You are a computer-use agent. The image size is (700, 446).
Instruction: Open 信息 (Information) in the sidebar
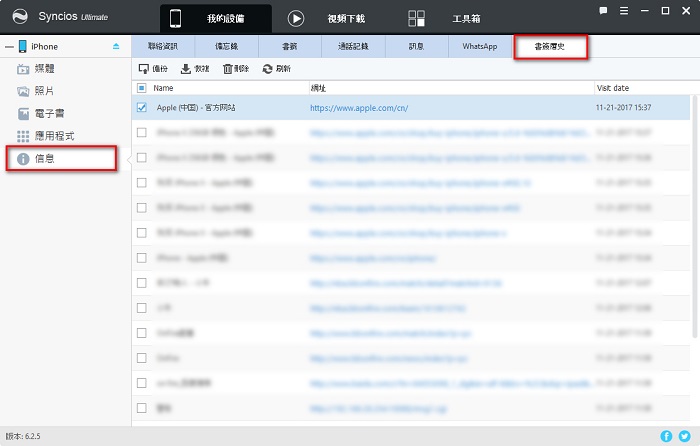click(62, 158)
